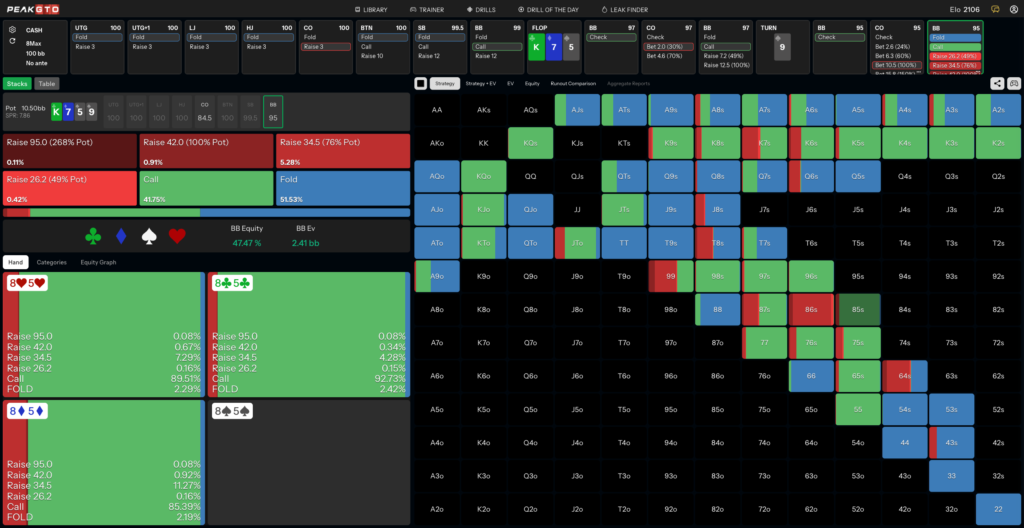Select the Raise 95.0 (268% Pot) action
Viewport: 1024px width, 528px height.
tap(70, 151)
